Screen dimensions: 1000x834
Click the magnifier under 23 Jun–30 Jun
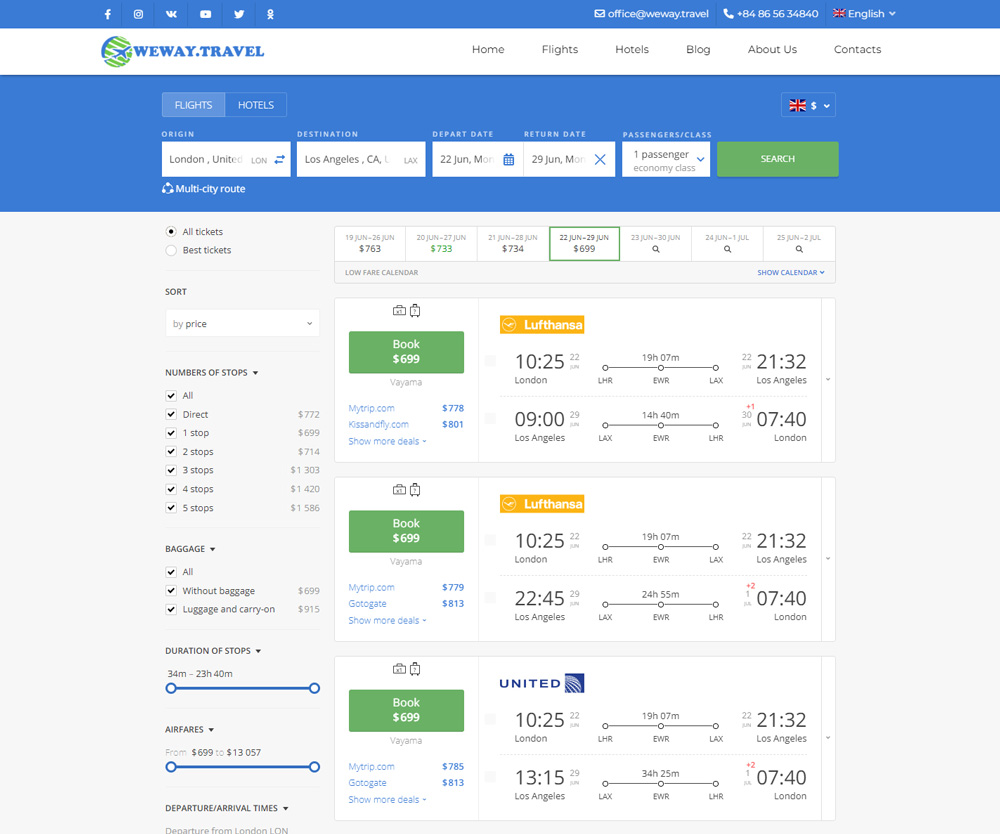(656, 249)
